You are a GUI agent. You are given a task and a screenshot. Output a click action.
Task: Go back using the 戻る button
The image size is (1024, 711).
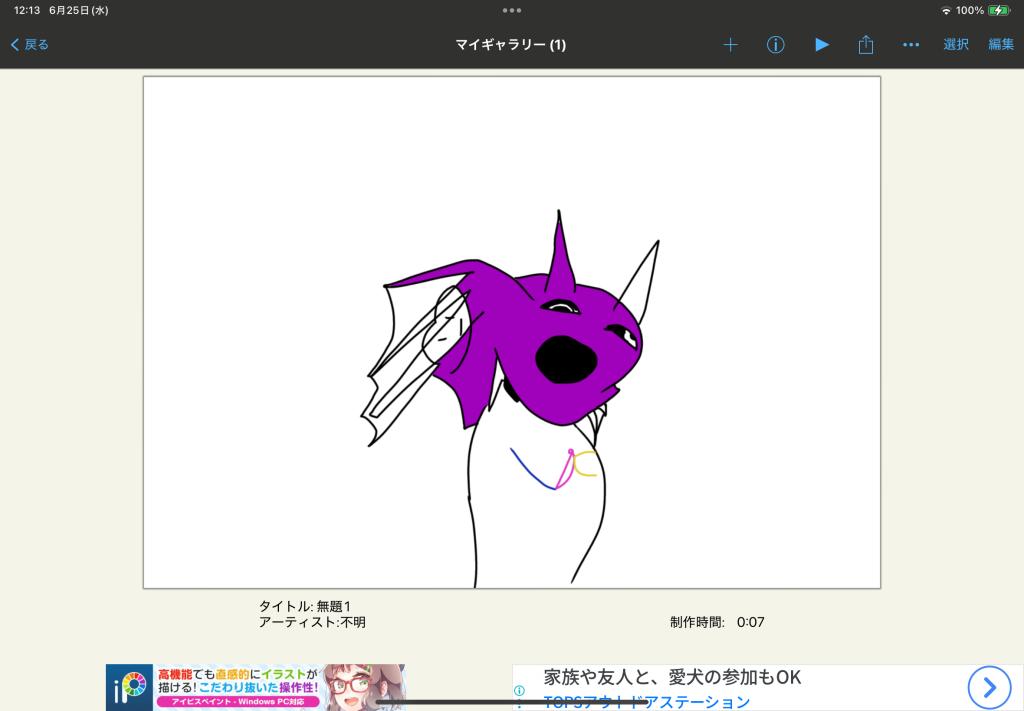30,45
